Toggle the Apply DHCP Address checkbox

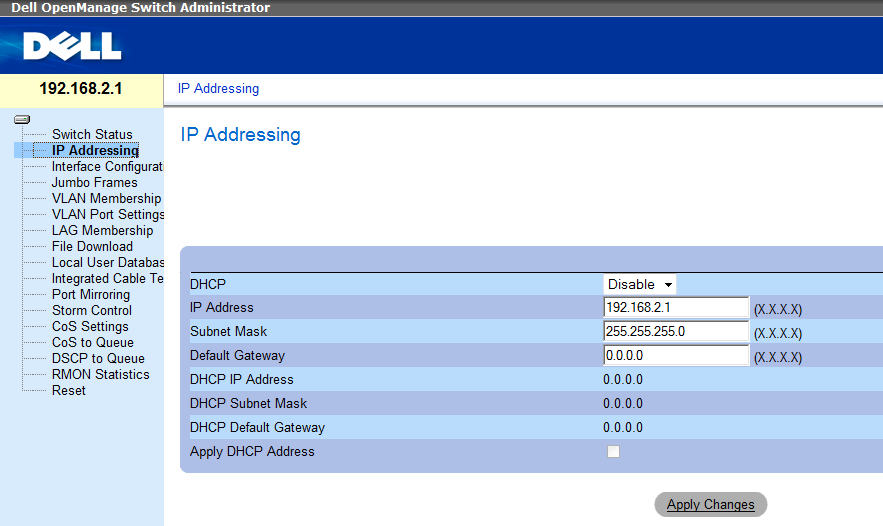click(x=613, y=452)
